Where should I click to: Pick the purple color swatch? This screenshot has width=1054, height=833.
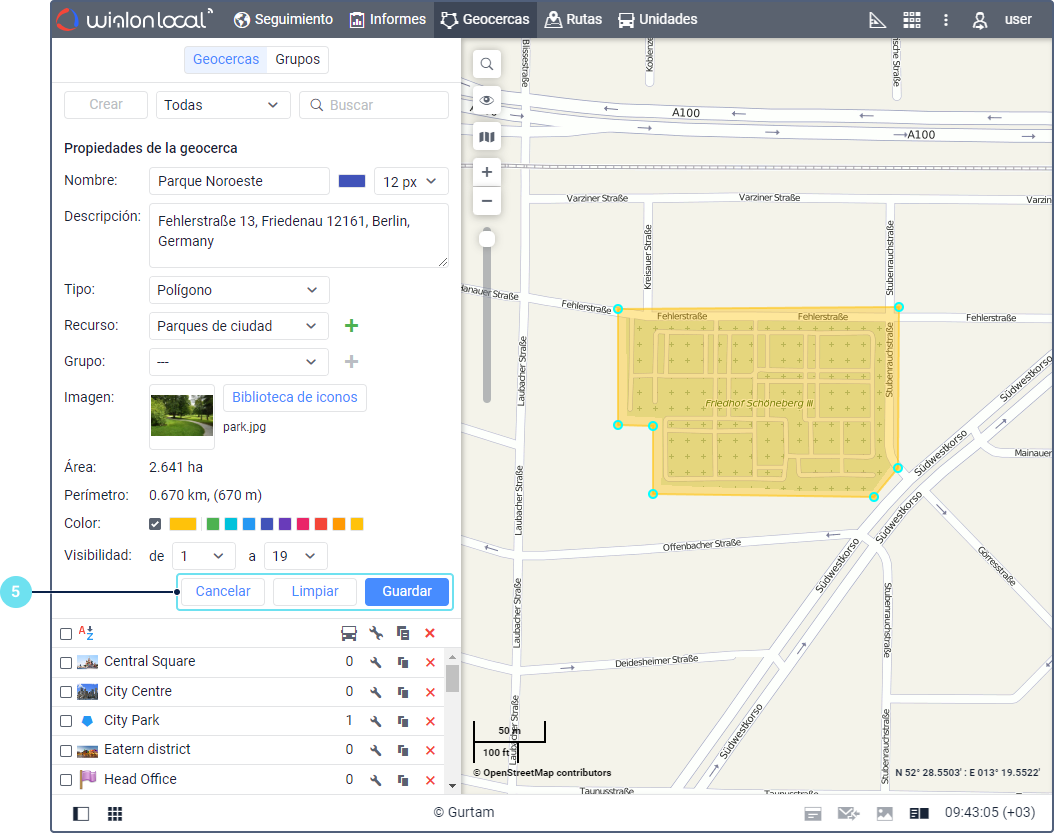[285, 524]
